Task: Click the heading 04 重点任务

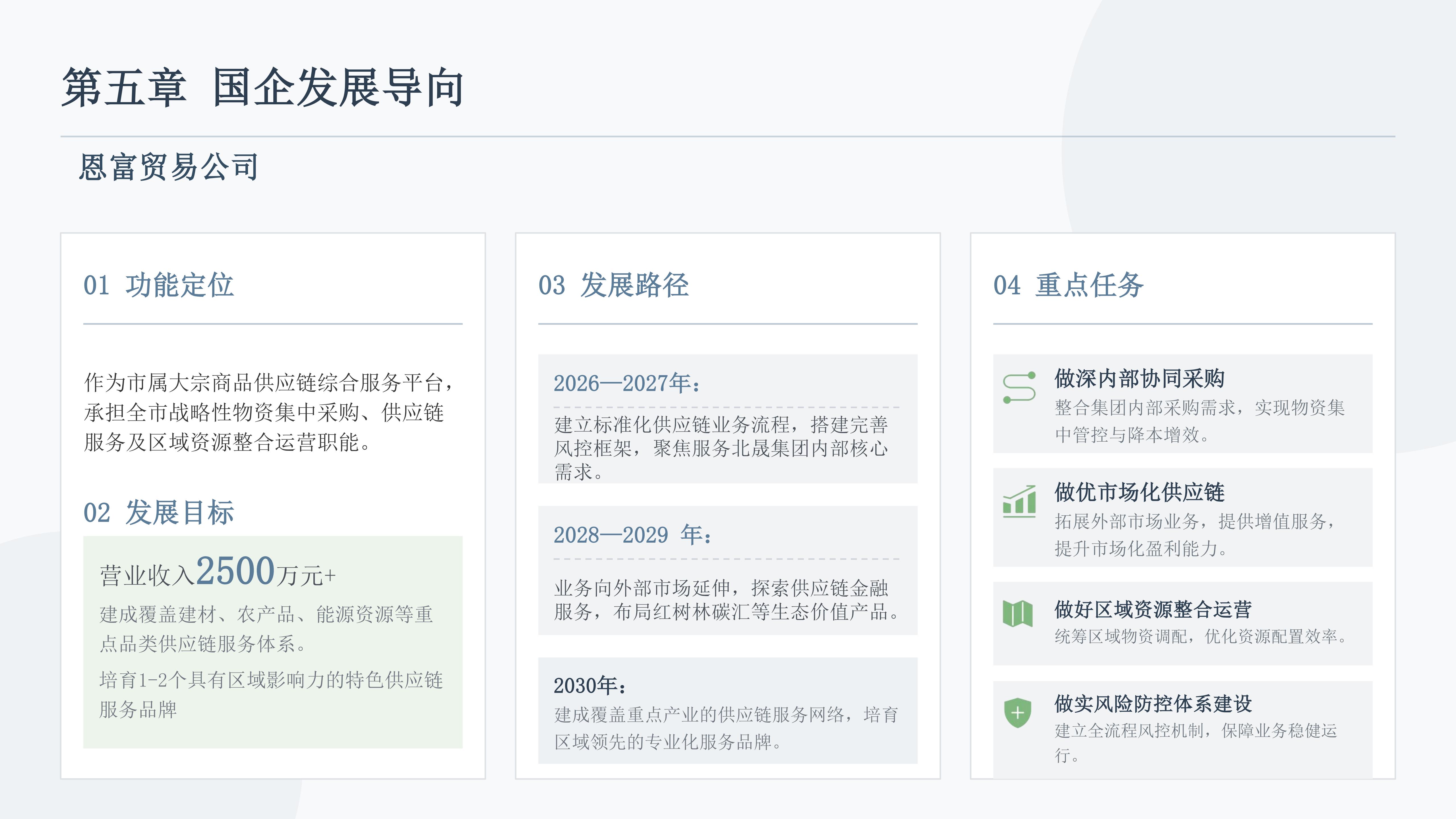Action: click(1069, 285)
